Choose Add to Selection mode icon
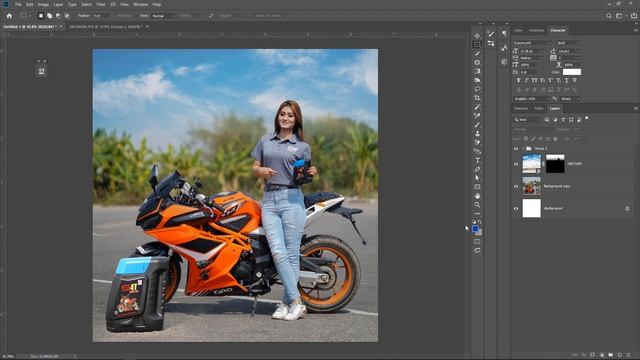 pos(49,16)
